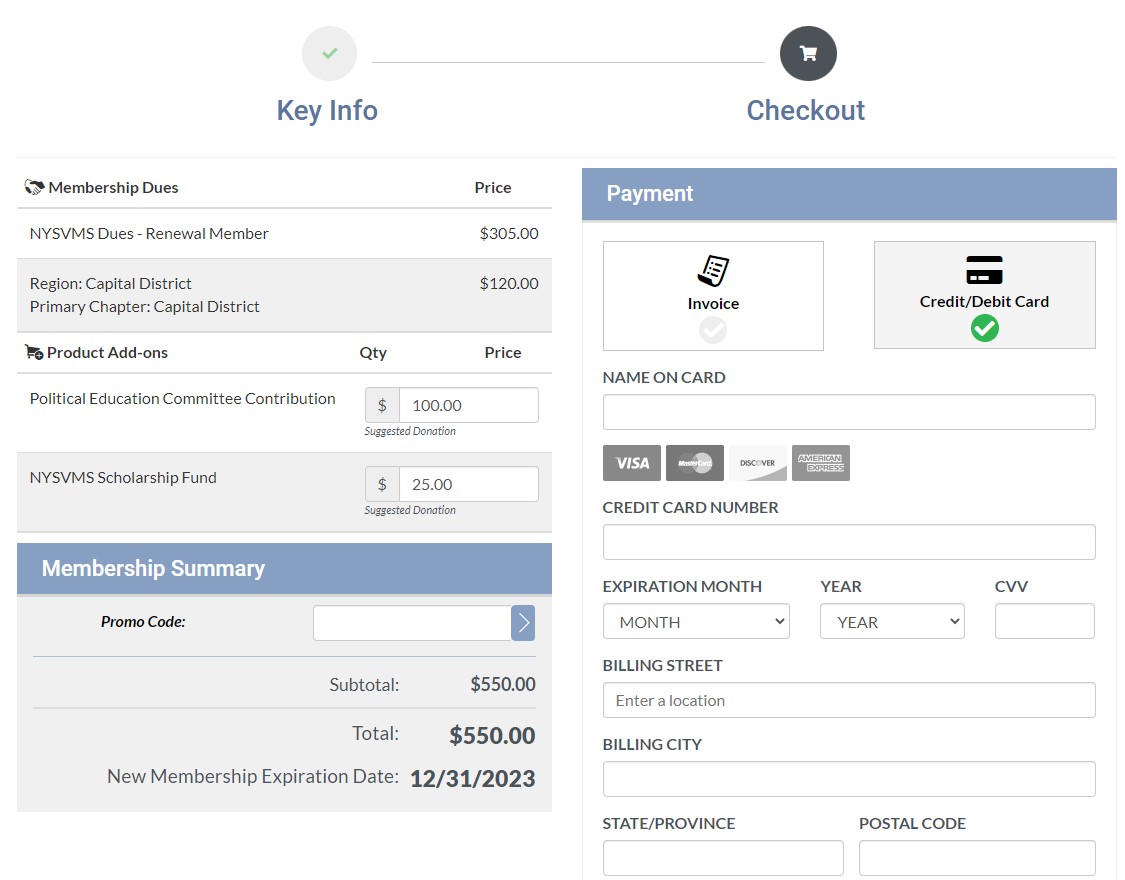Click the Visa card logo
Screen dimensions: 1125x880
coord(631,463)
